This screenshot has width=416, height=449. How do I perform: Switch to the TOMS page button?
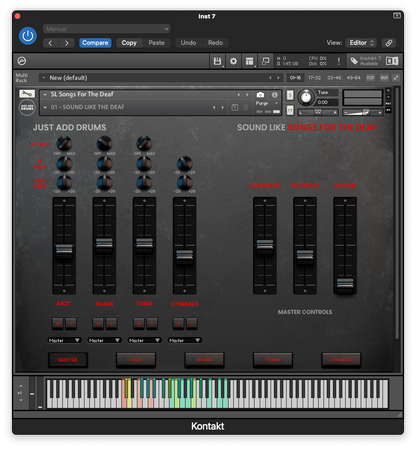(x=273, y=360)
